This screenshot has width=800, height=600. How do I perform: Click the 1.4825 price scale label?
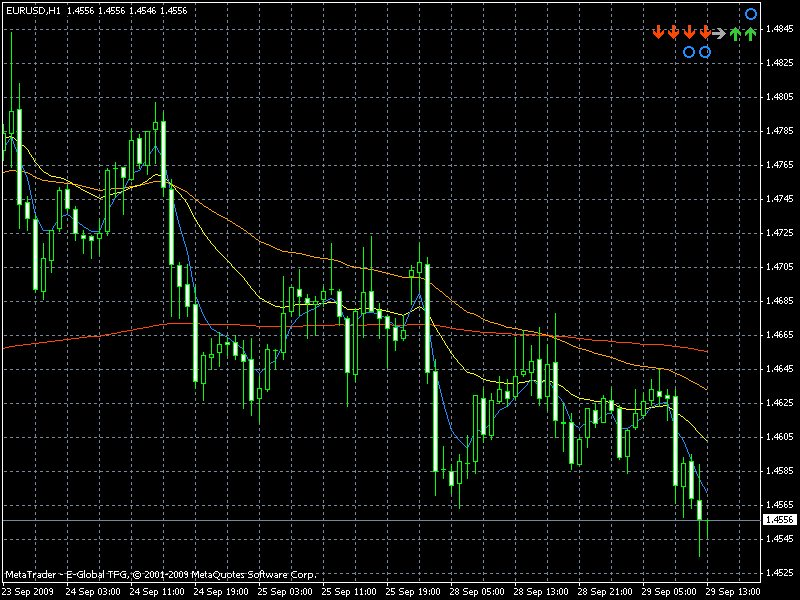780,63
